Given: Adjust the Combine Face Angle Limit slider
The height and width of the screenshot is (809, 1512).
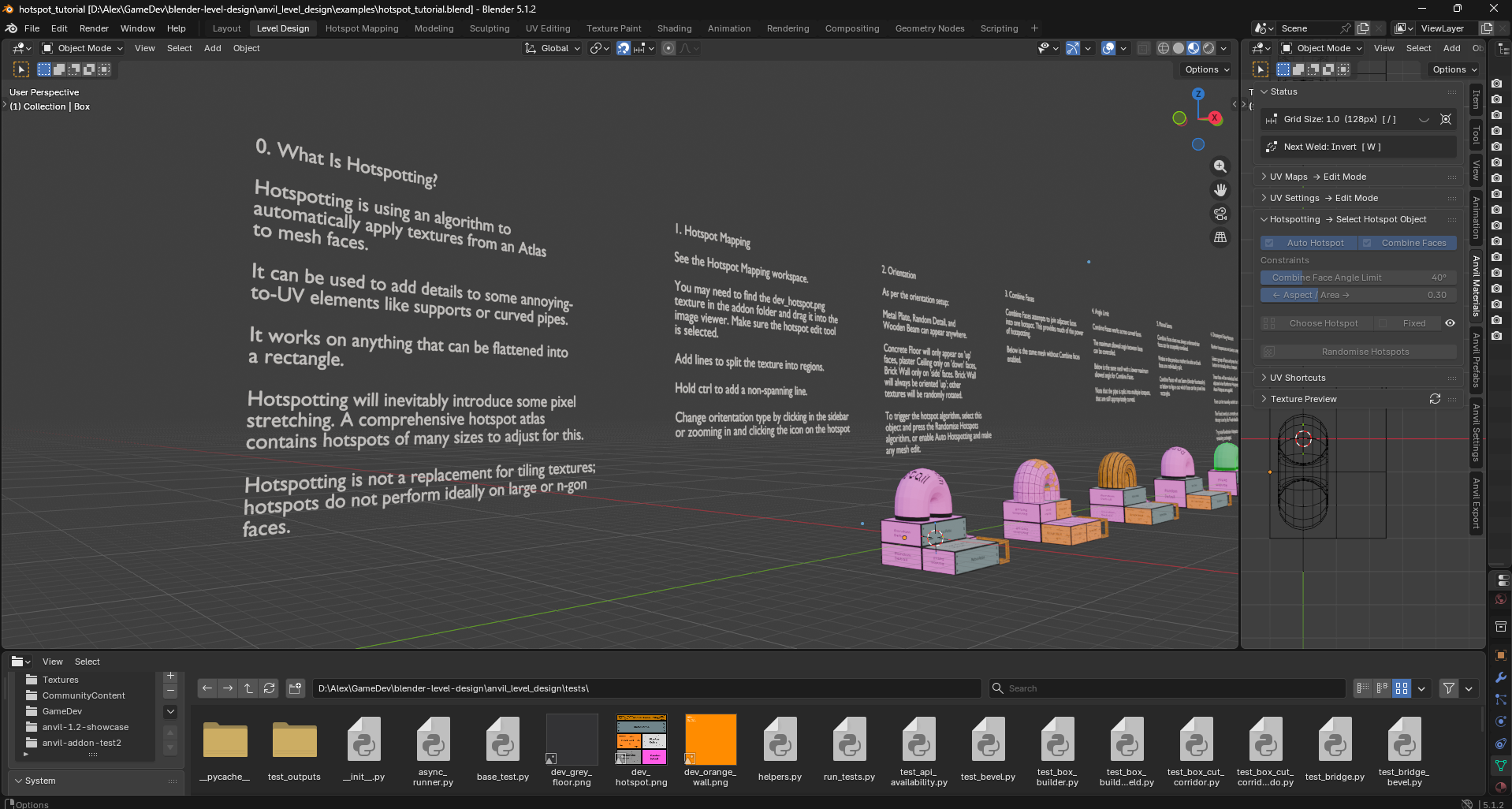Looking at the screenshot, I should 1357,278.
